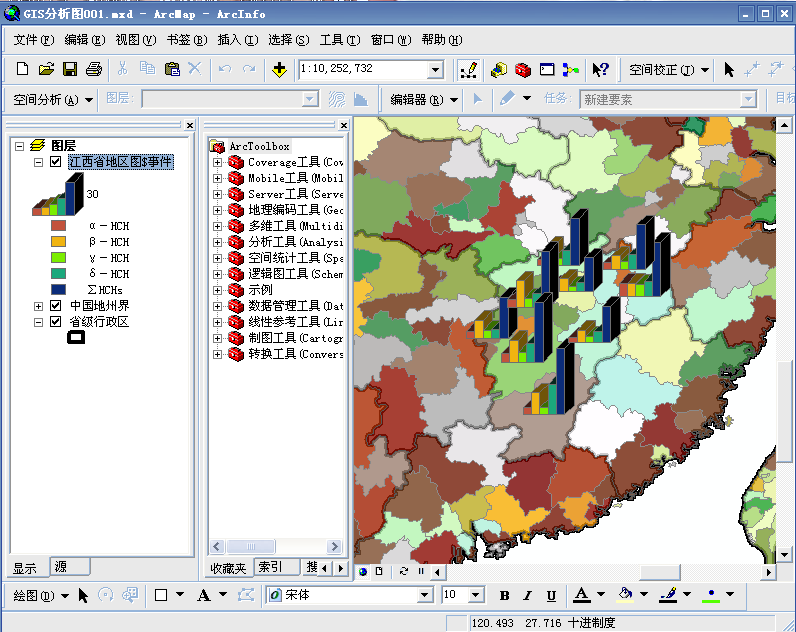Click the Editor Toolbar pencil icon
This screenshot has width=796, height=632.
coord(467,69)
